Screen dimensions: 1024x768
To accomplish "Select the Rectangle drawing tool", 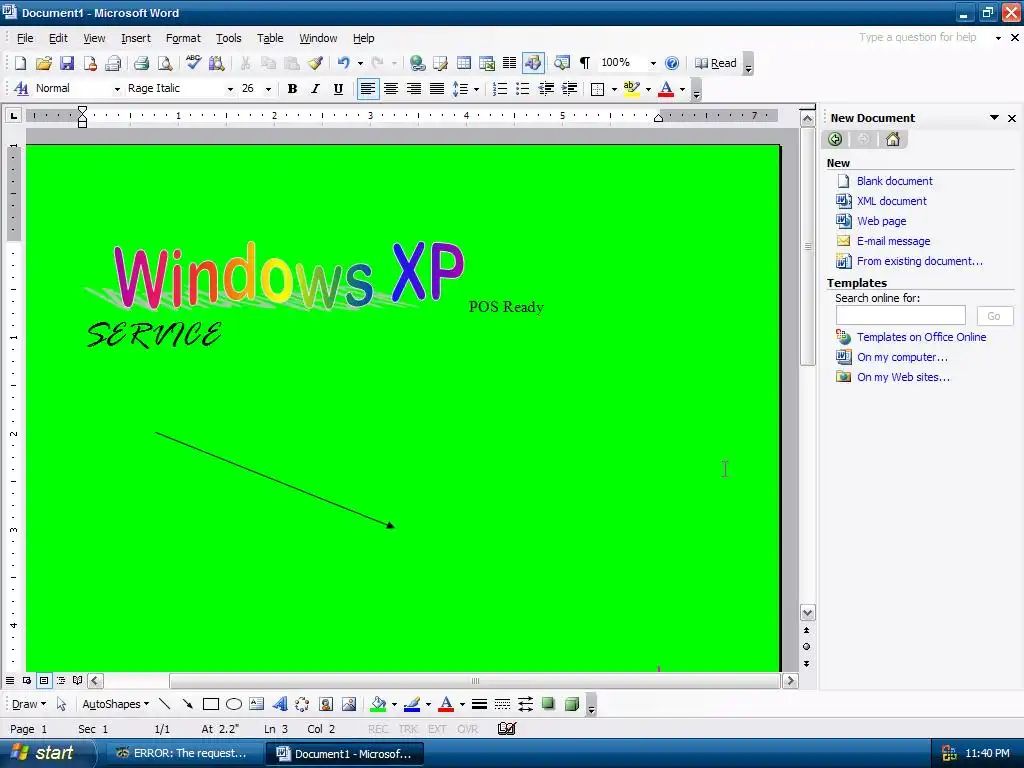I will click(210, 704).
